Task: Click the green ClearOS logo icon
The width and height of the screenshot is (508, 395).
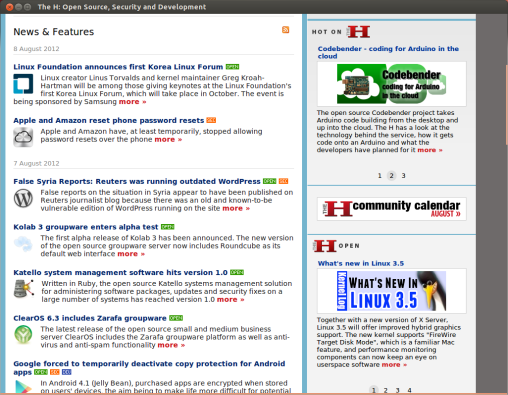Action: tap(23, 335)
